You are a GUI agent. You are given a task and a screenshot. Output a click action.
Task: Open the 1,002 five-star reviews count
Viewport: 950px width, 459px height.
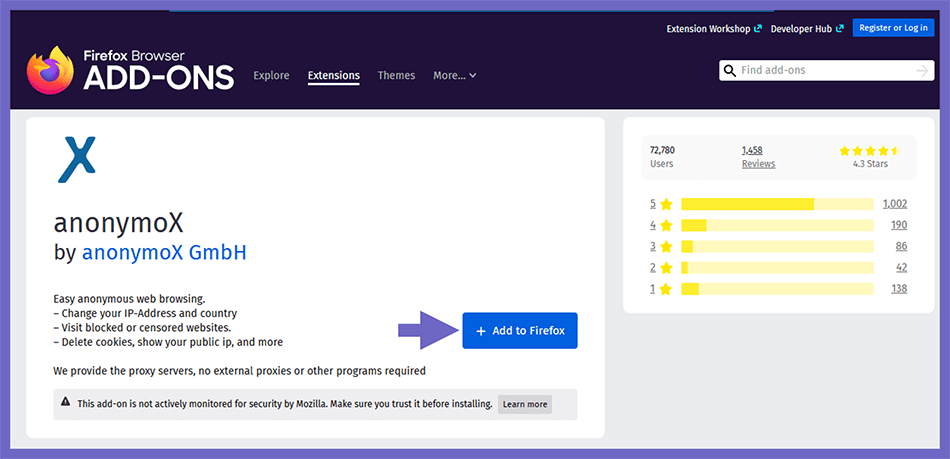pyautogui.click(x=895, y=204)
